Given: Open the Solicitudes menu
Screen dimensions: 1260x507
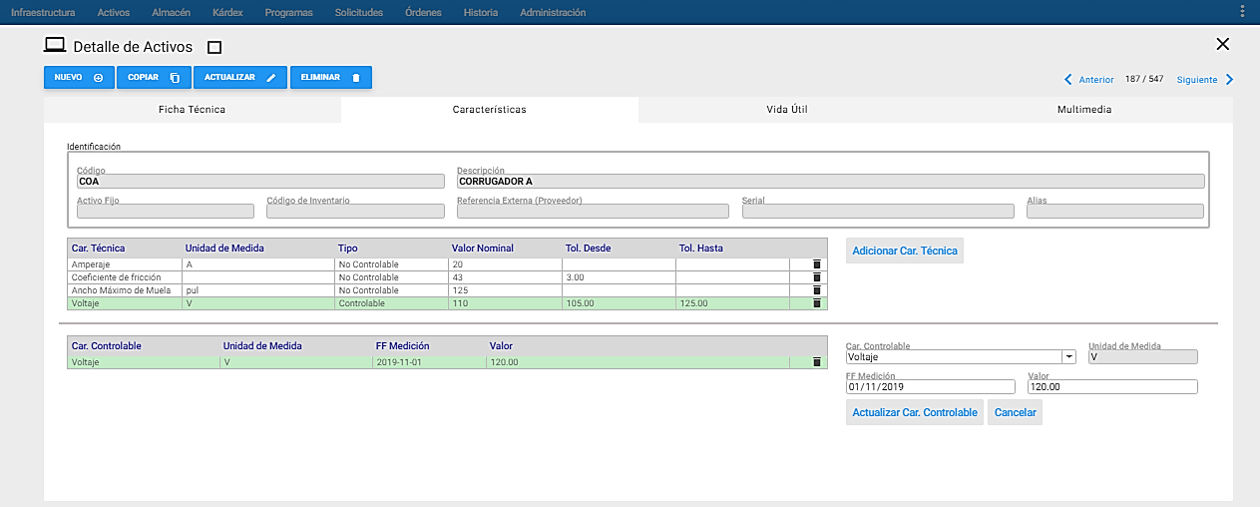Looking at the screenshot, I should pyautogui.click(x=359, y=13).
